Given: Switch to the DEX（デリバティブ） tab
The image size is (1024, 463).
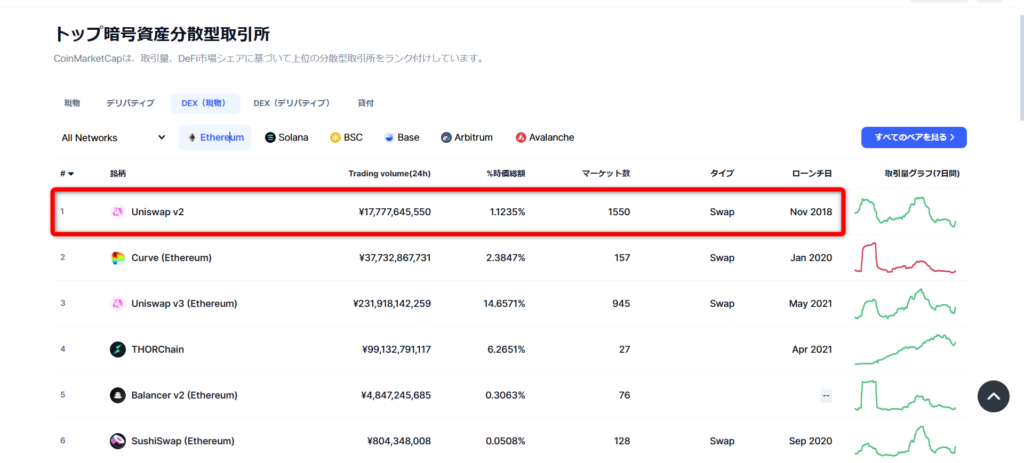Looking at the screenshot, I should [292, 103].
